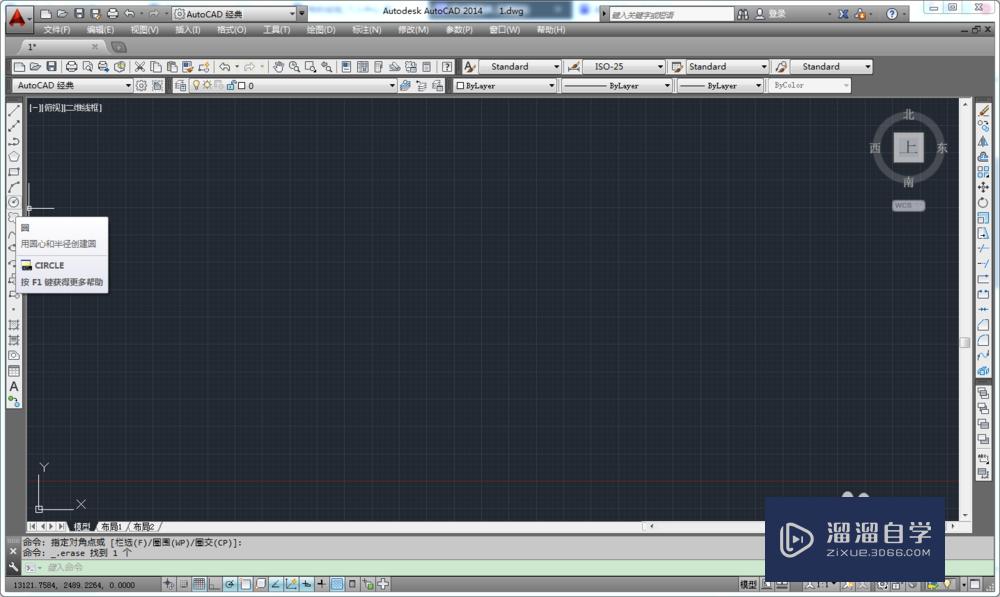Toggle Quick Properties in status bar
This screenshot has width=1000, height=597.
pos(352,584)
